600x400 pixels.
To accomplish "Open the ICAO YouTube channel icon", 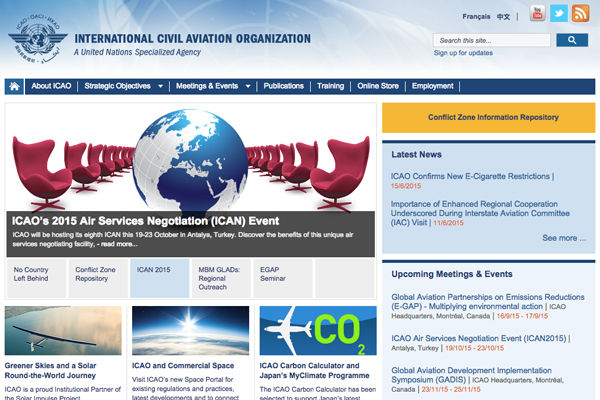I will (537, 13).
